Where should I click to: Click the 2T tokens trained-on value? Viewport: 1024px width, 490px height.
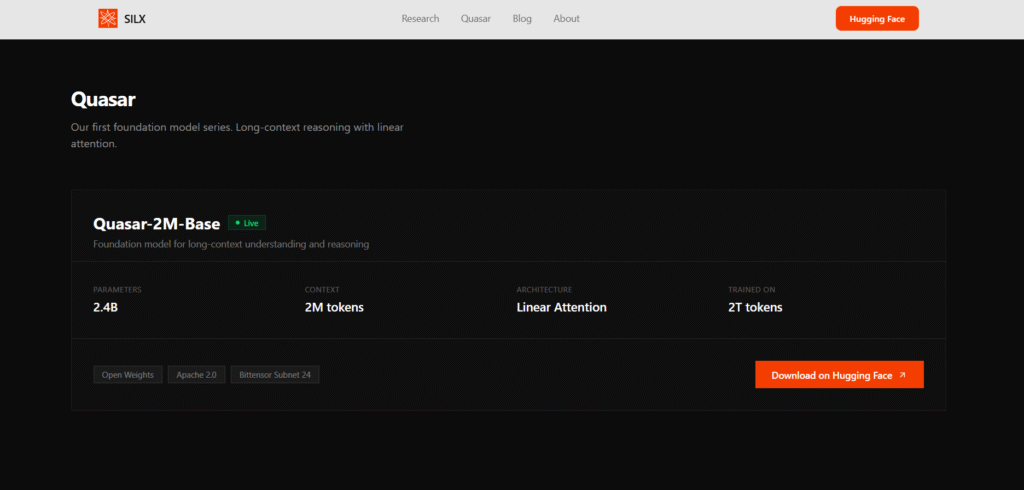[x=755, y=307]
